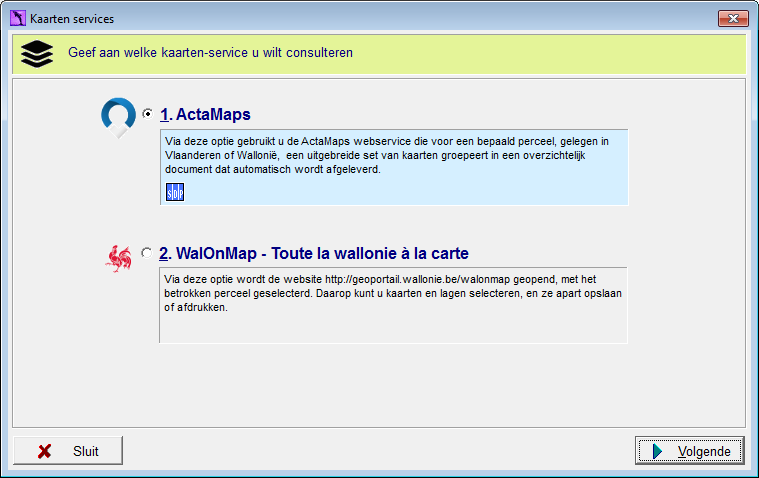Click the Volgende button
This screenshot has height=478, width=759.
(690, 451)
